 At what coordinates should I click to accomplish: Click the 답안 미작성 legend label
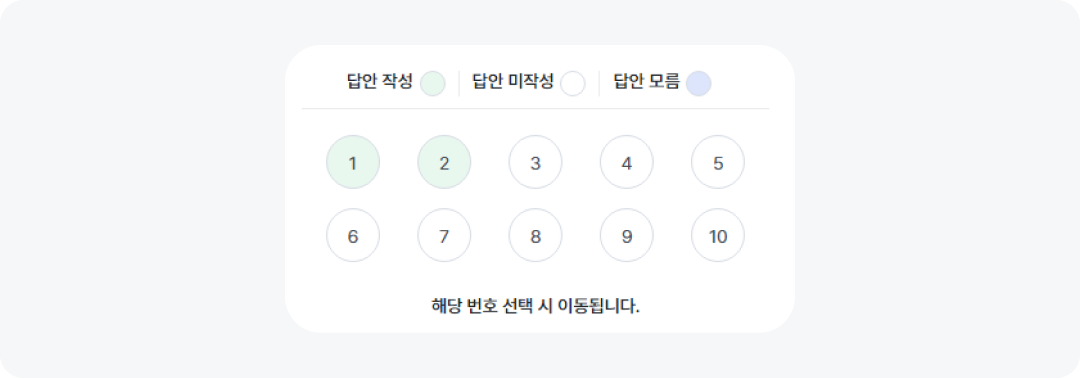[x=512, y=82]
